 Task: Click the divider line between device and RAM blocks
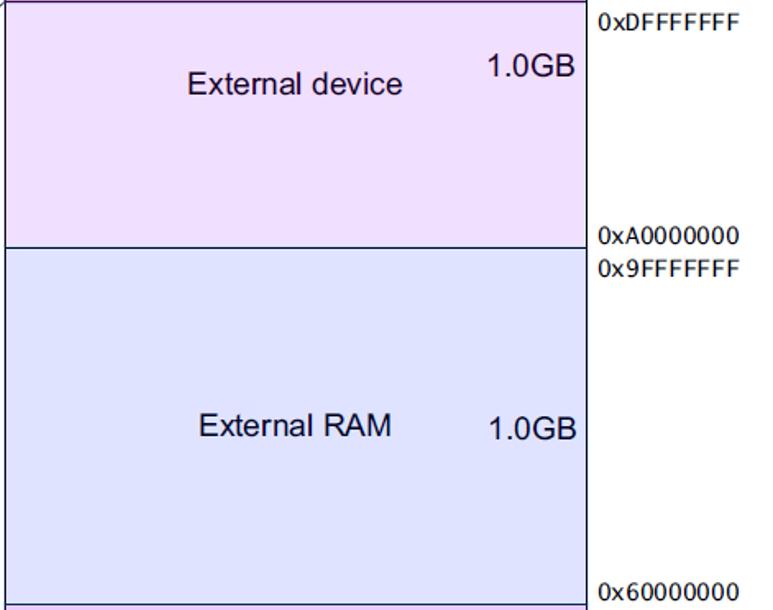pyautogui.click(x=295, y=248)
